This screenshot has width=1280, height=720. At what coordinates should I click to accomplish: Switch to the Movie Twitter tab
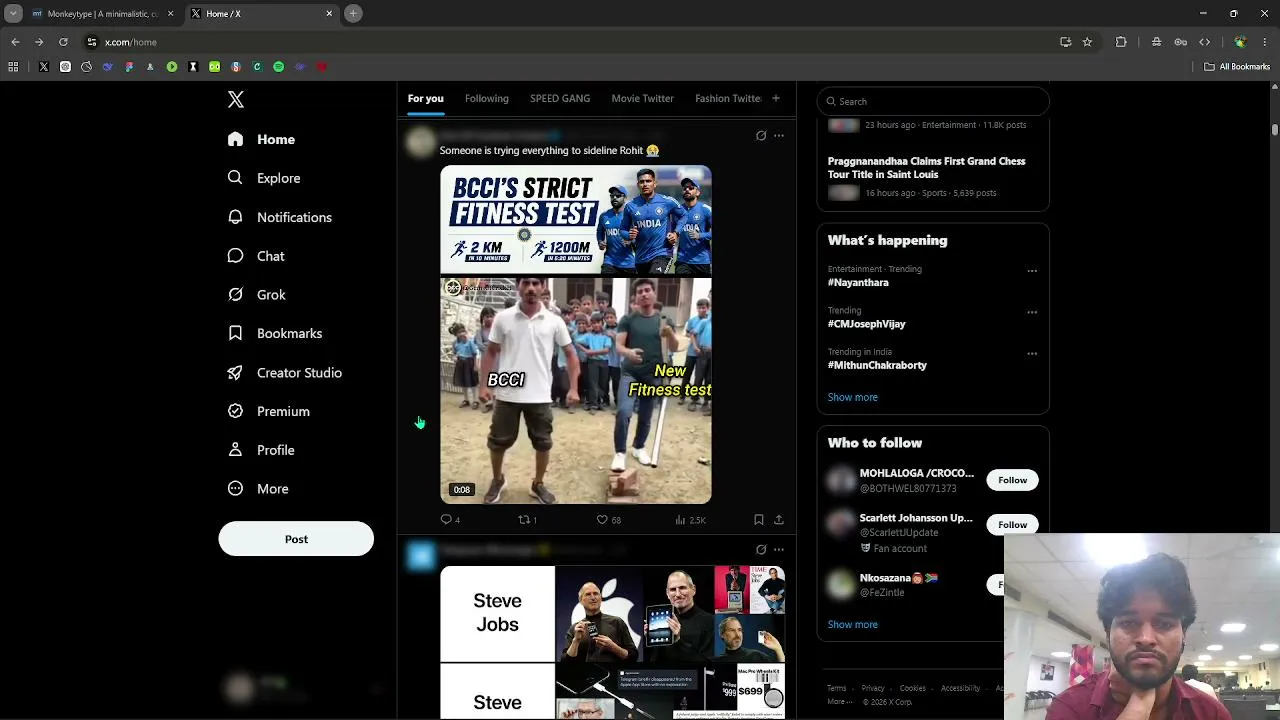(x=643, y=98)
